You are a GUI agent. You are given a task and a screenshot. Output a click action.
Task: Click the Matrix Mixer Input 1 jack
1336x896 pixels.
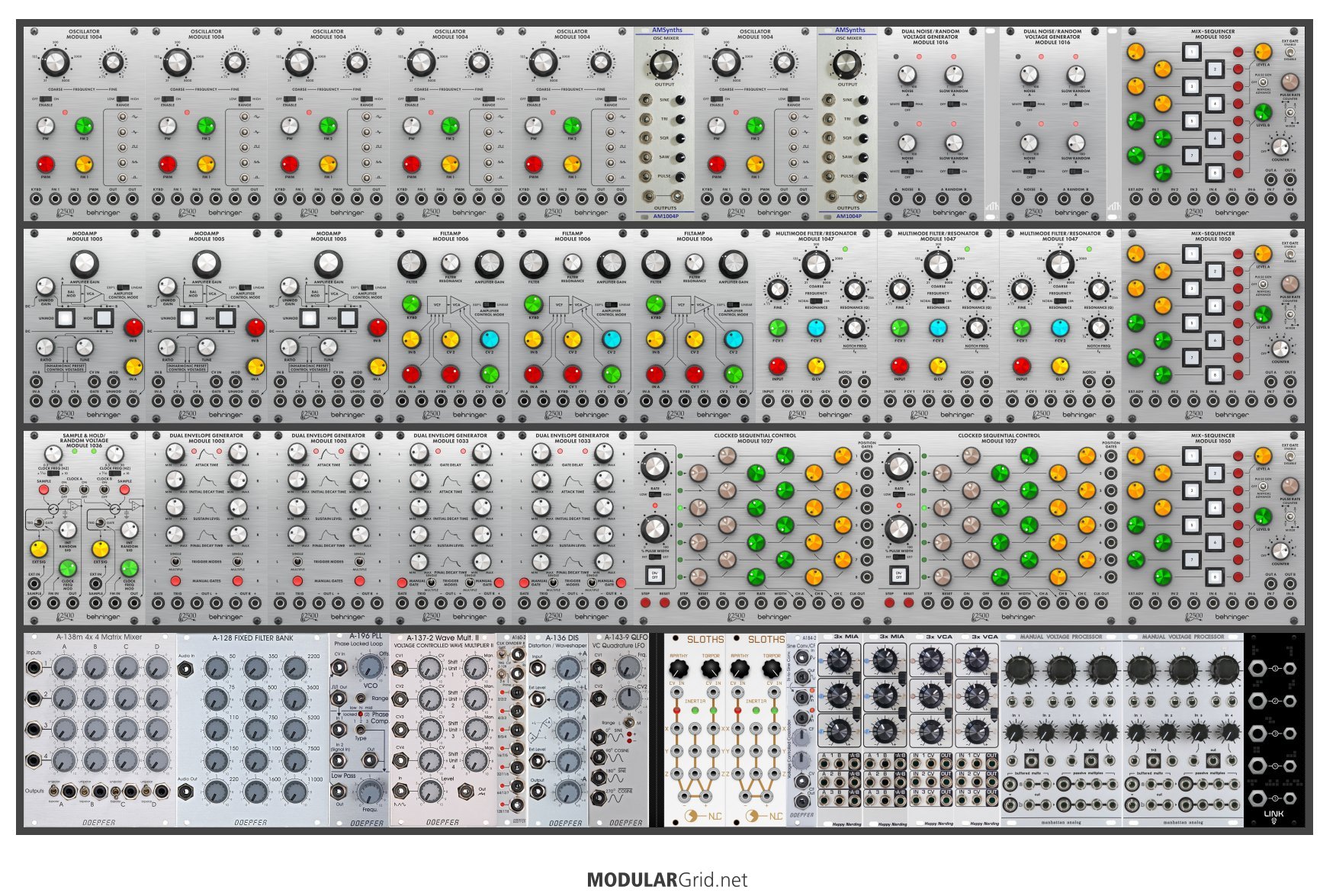coord(34,669)
